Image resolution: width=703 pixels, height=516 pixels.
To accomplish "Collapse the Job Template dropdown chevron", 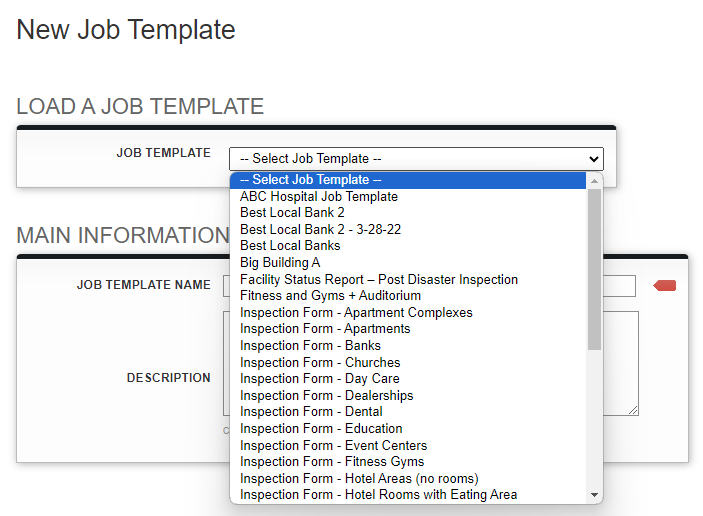I will (594, 159).
